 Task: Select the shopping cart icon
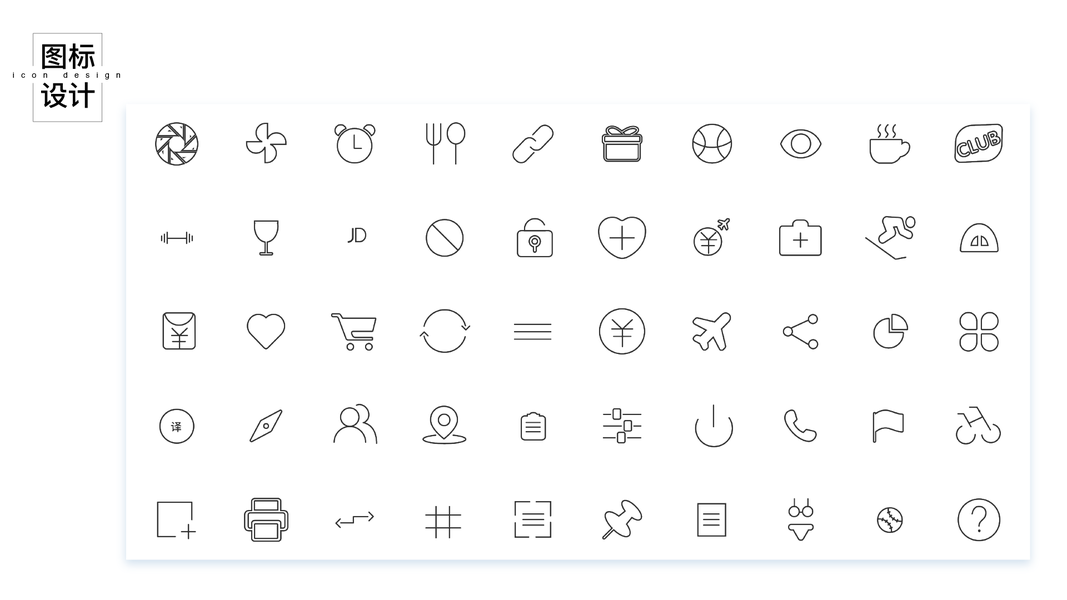pyautogui.click(x=354, y=331)
